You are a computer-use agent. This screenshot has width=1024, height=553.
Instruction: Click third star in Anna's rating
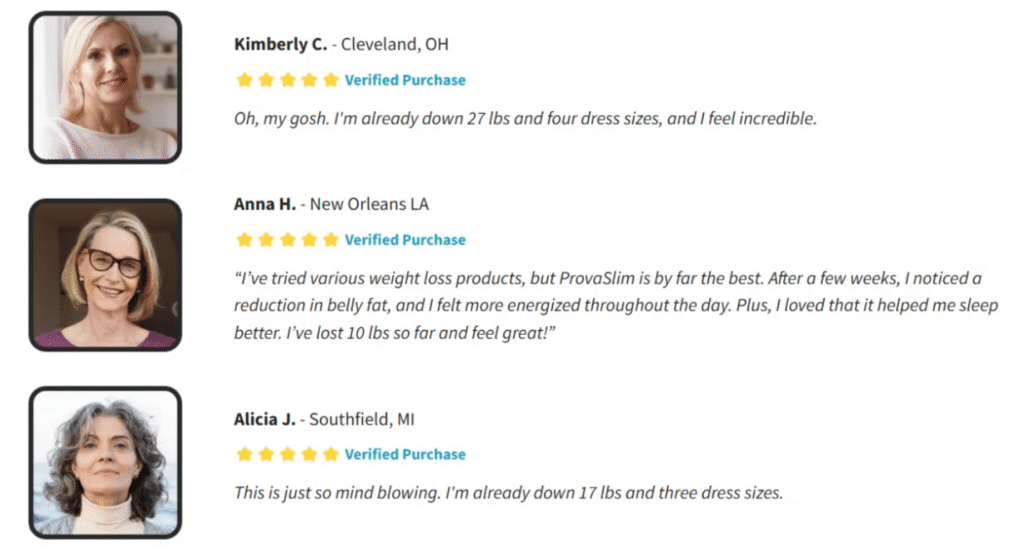coord(287,240)
